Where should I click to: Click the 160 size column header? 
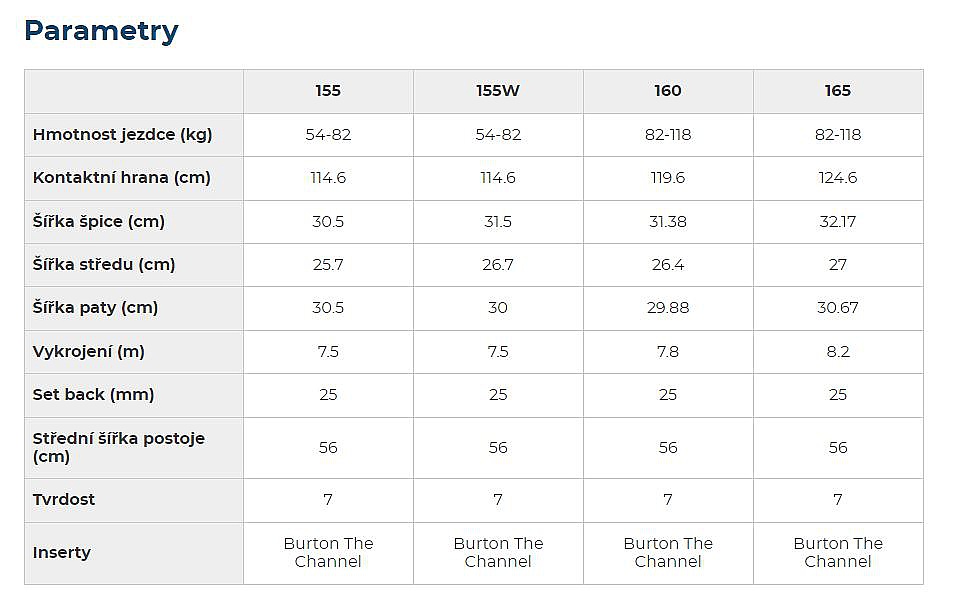(668, 91)
